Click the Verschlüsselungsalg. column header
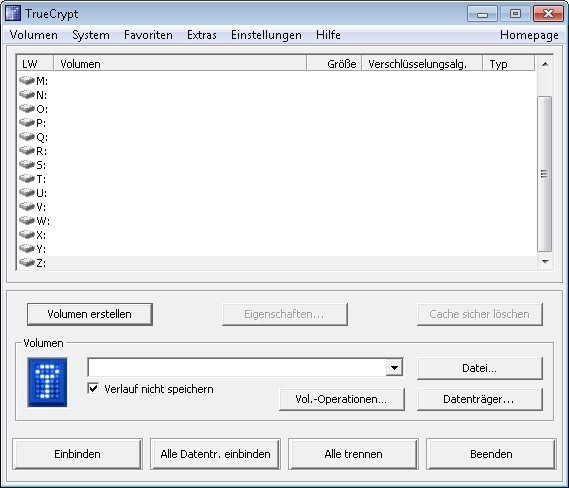This screenshot has width=569, height=488. tap(423, 64)
